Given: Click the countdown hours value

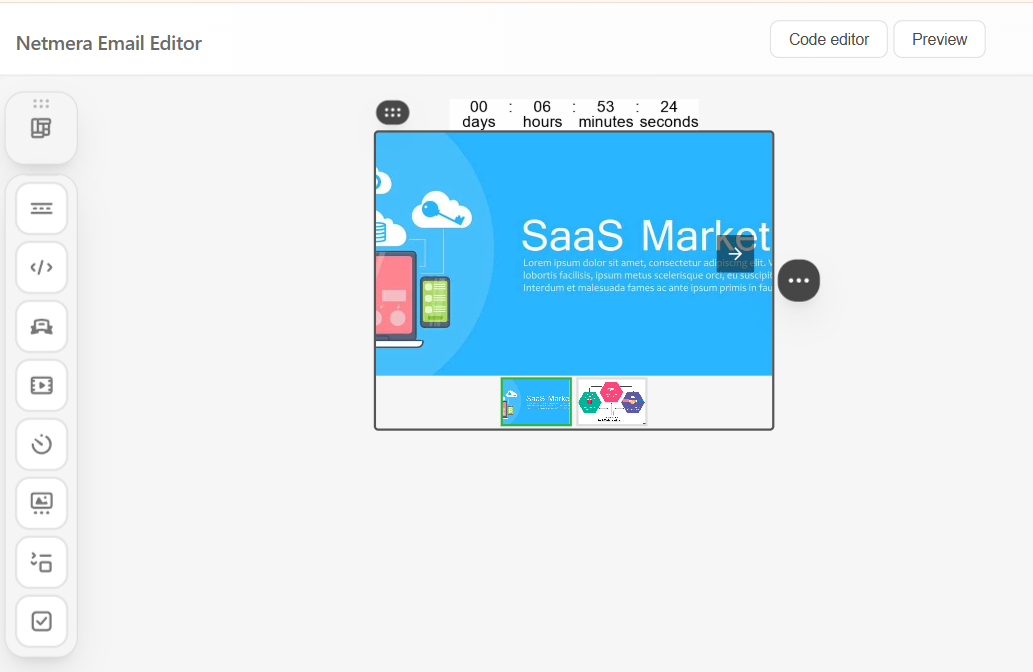Looking at the screenshot, I should pos(542,107).
